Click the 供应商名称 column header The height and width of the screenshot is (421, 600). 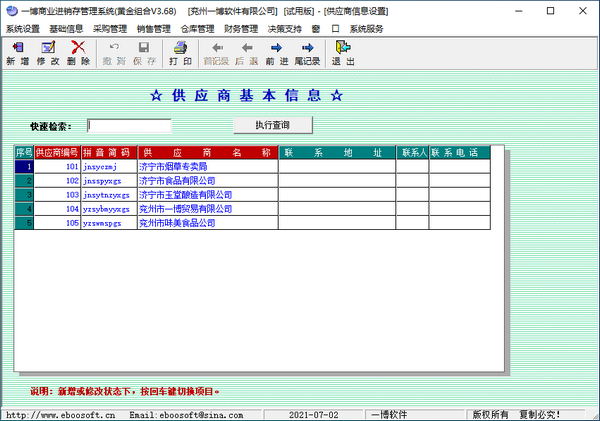pos(207,153)
